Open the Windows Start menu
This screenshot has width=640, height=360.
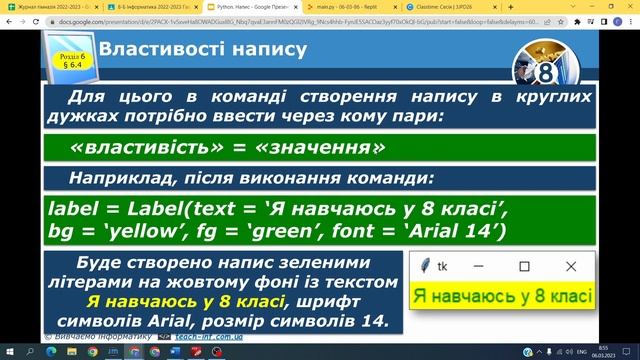9,351
